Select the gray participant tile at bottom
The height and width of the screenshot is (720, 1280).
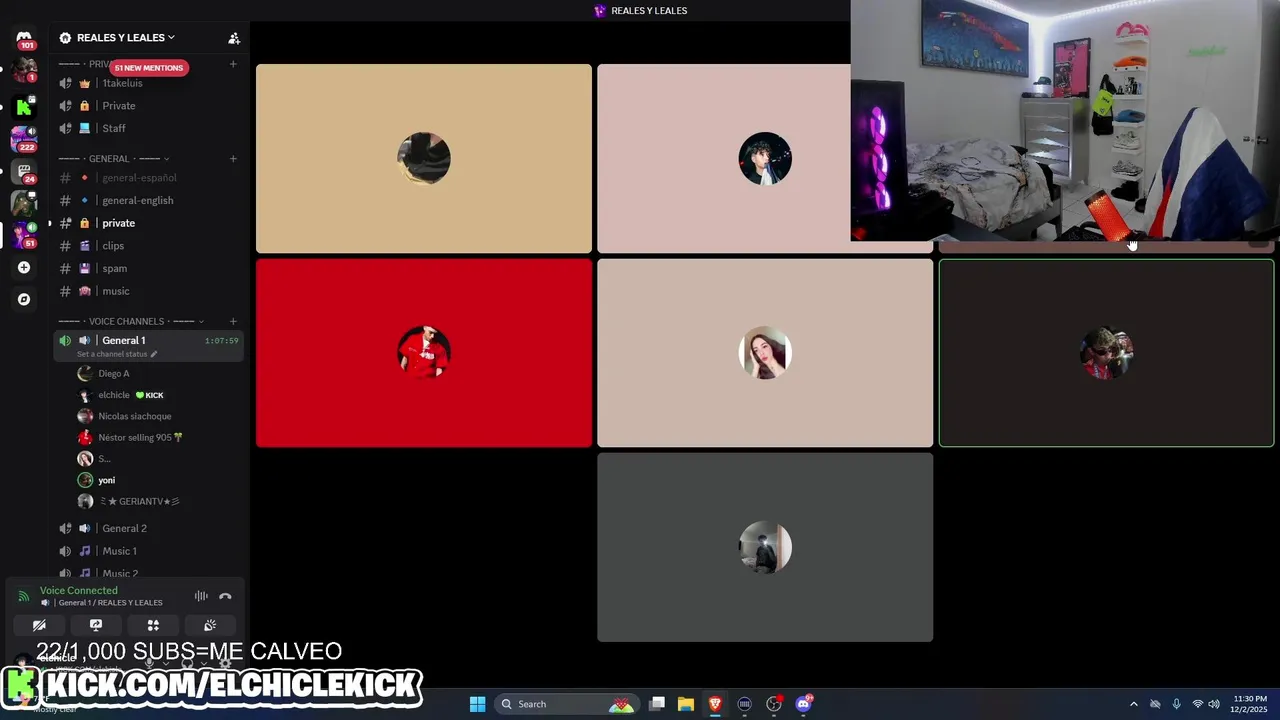(765, 547)
